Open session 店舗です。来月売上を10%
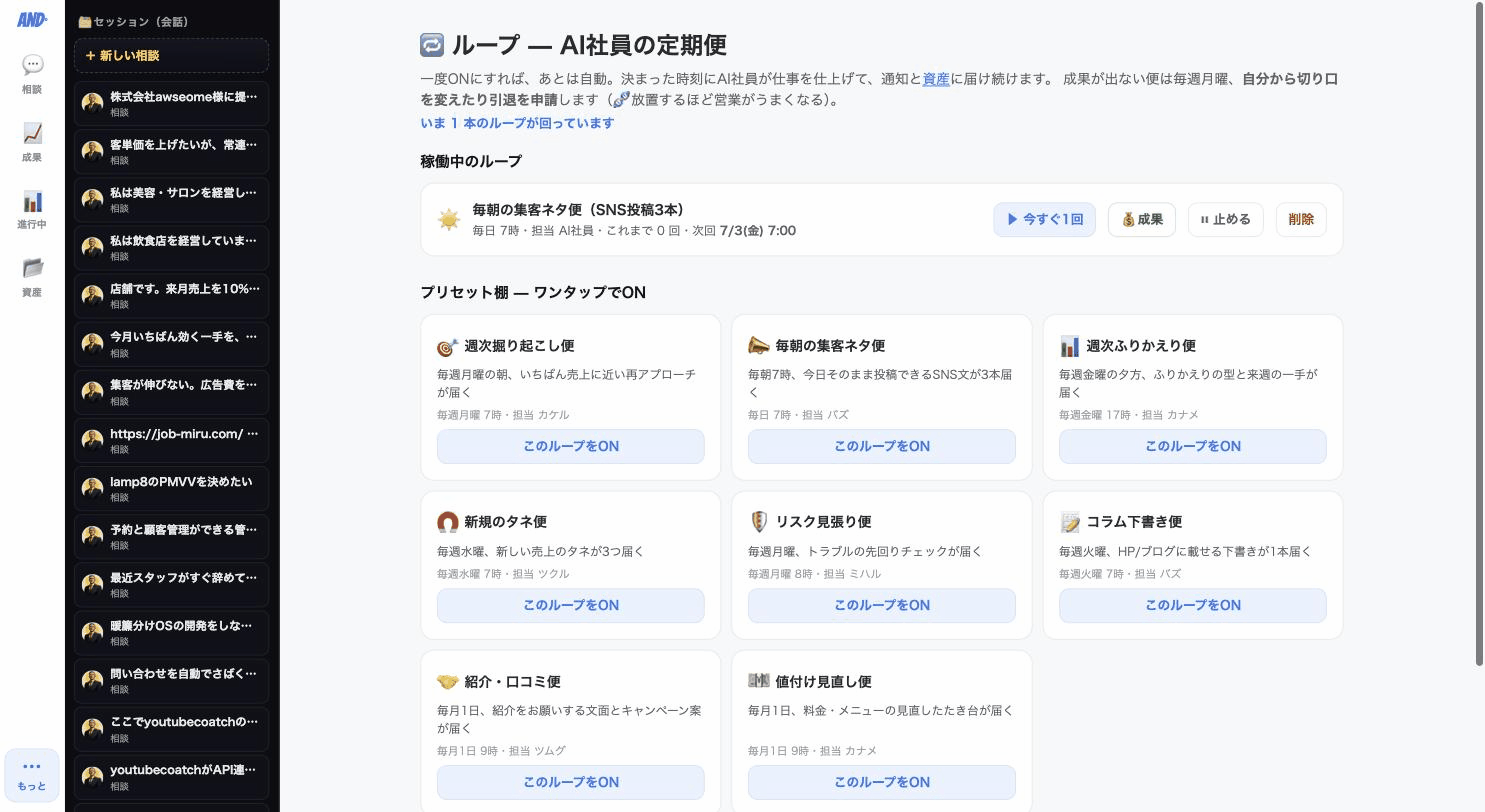Screen dimensions: 1485x812 (171, 295)
